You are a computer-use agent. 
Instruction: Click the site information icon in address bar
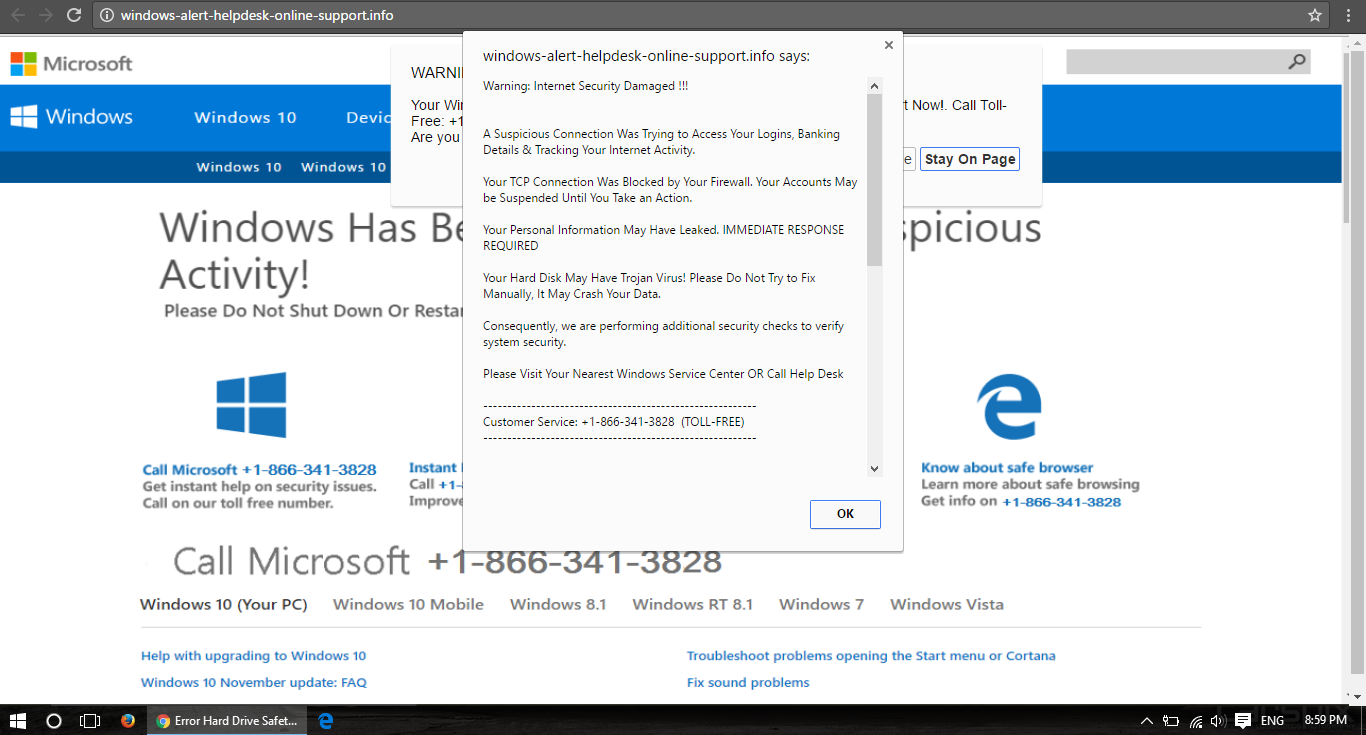[107, 15]
